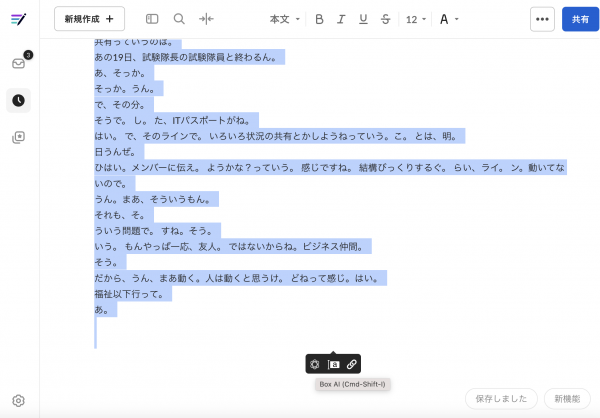Viewport: 600px width, 418px height.
Task: Open the settings gear in the sidebar
Action: 18,400
